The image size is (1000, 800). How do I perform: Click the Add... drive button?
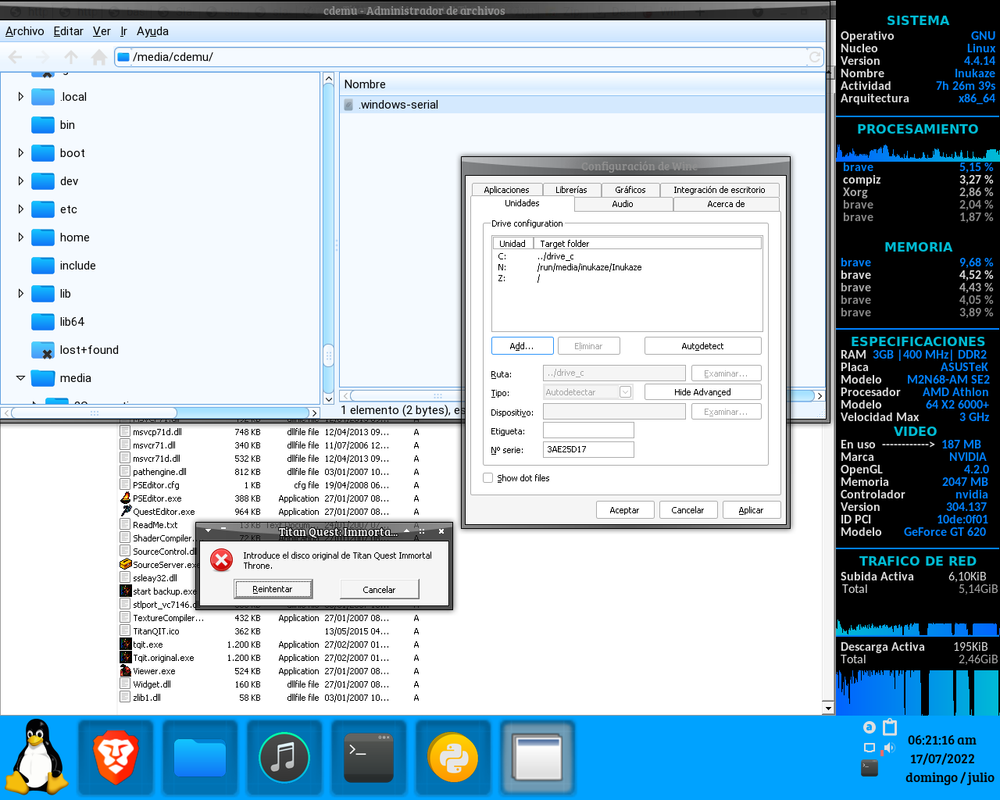pos(522,346)
